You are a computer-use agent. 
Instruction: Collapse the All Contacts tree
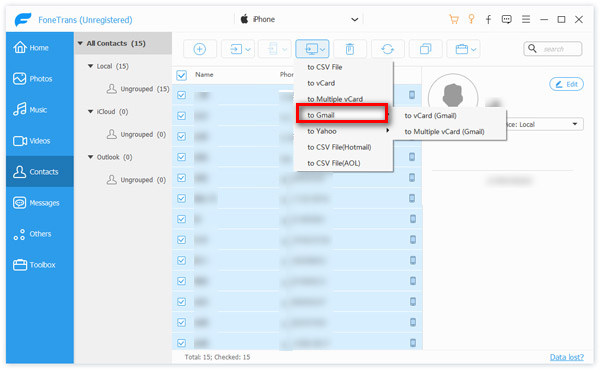click(80, 43)
